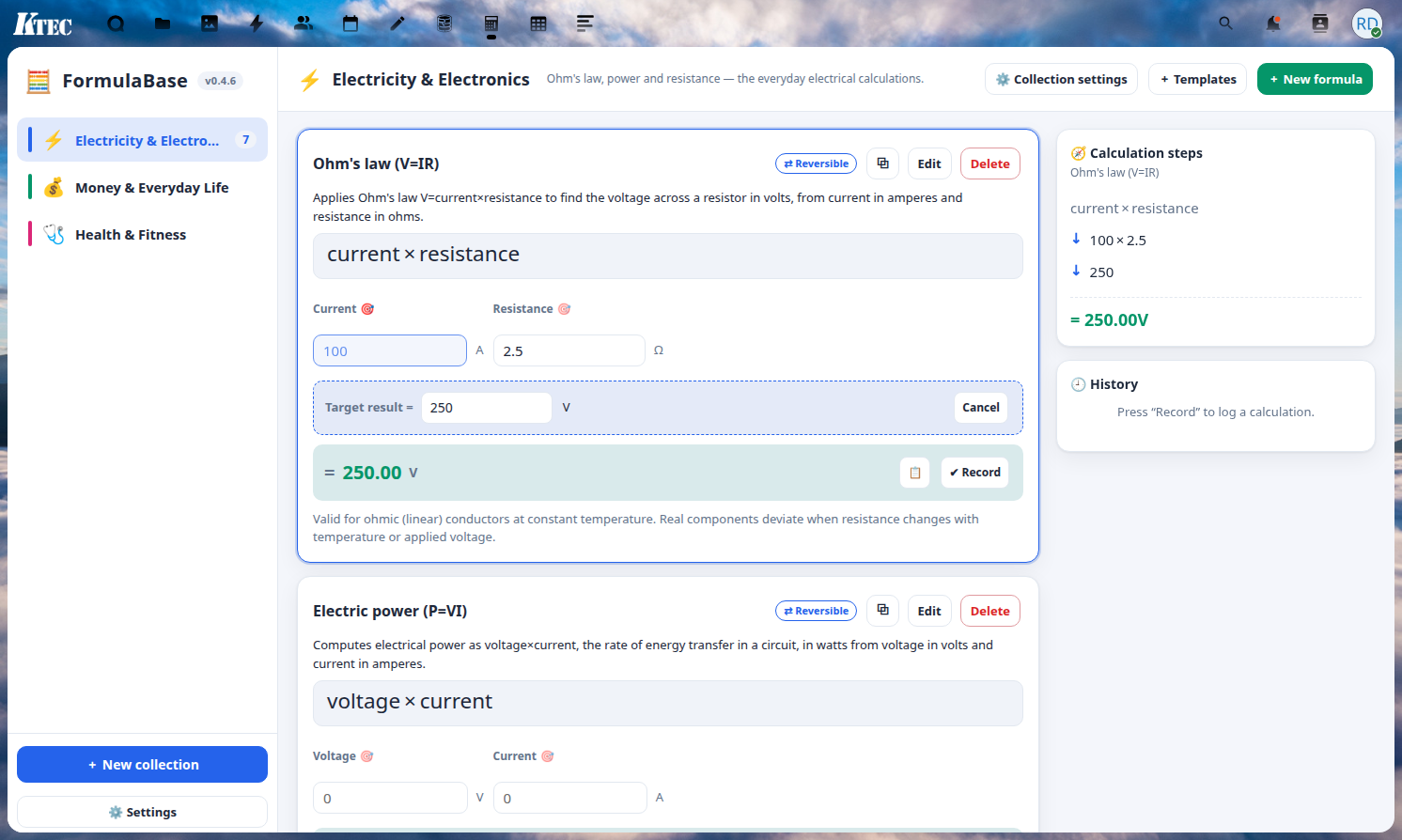Image resolution: width=1402 pixels, height=840 pixels.
Task: Duplicate the Ohm's law formula
Action: click(x=882, y=163)
